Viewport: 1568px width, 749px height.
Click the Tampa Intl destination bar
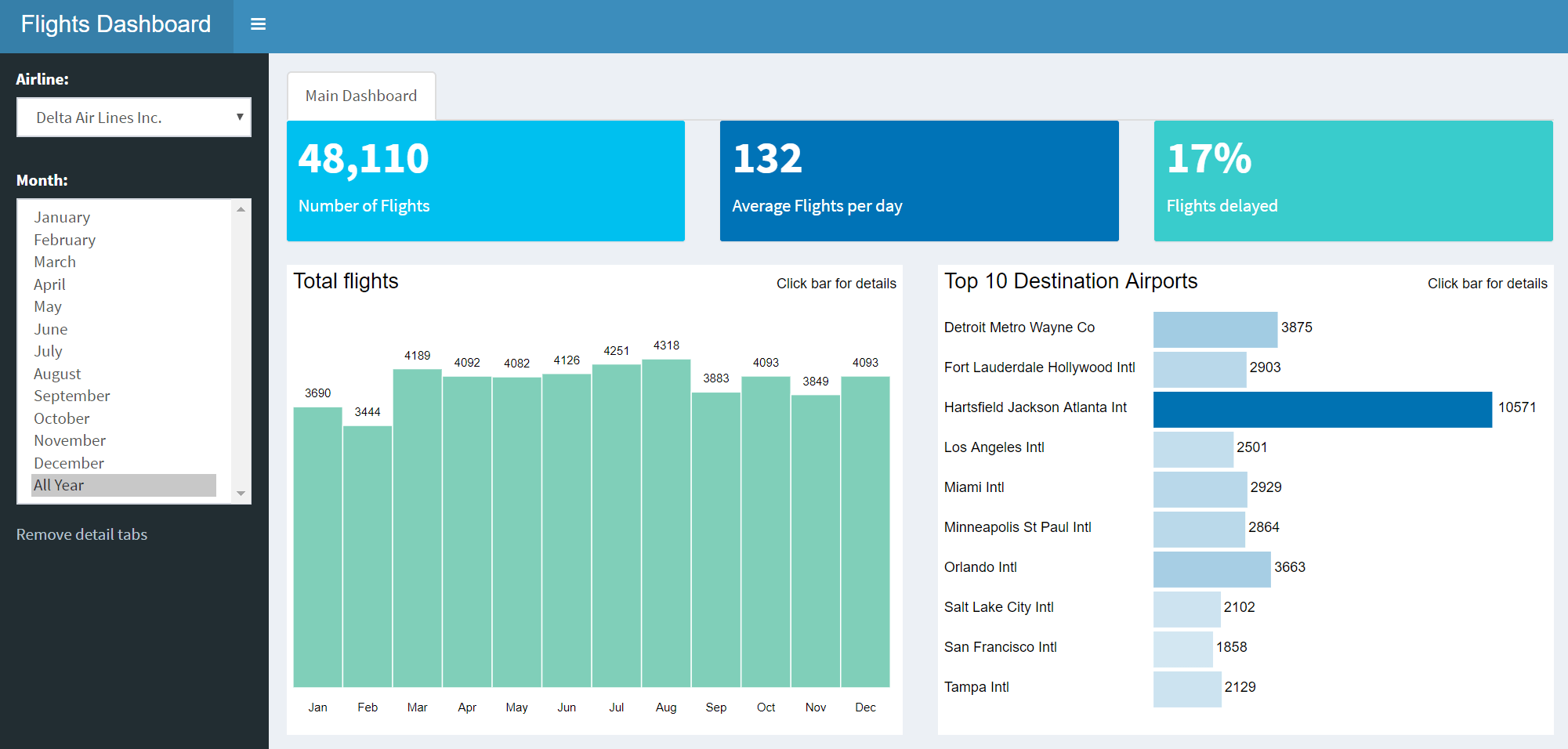coord(1186,689)
